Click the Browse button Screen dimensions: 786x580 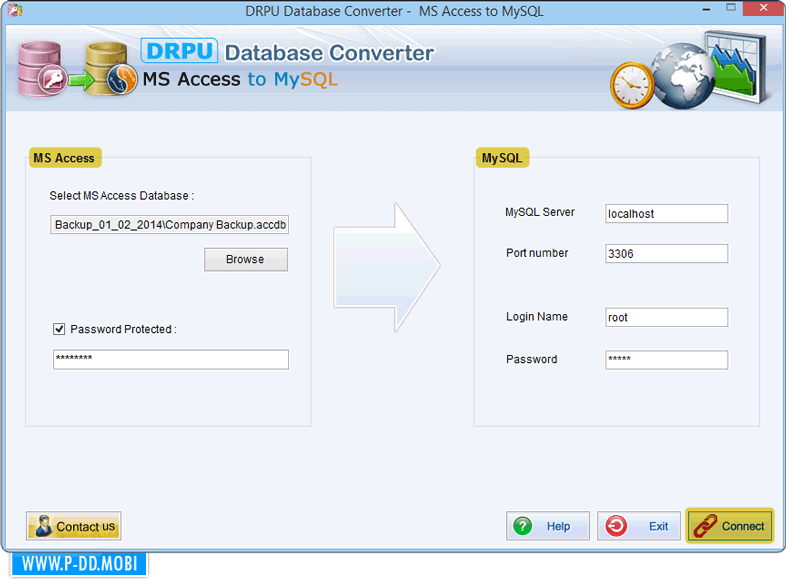pos(246,259)
